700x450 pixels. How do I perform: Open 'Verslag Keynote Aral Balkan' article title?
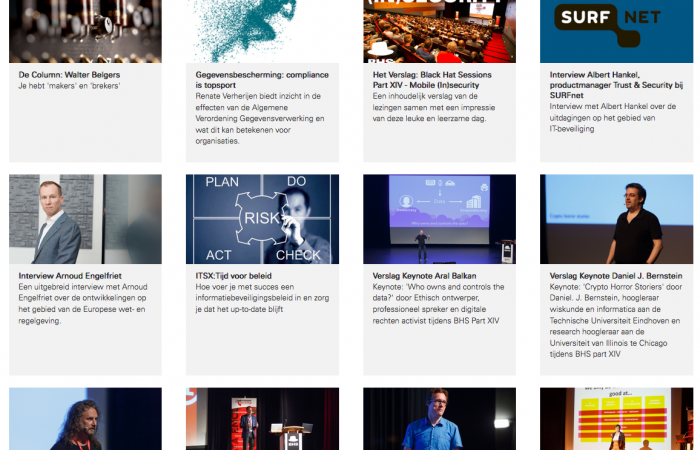425,276
